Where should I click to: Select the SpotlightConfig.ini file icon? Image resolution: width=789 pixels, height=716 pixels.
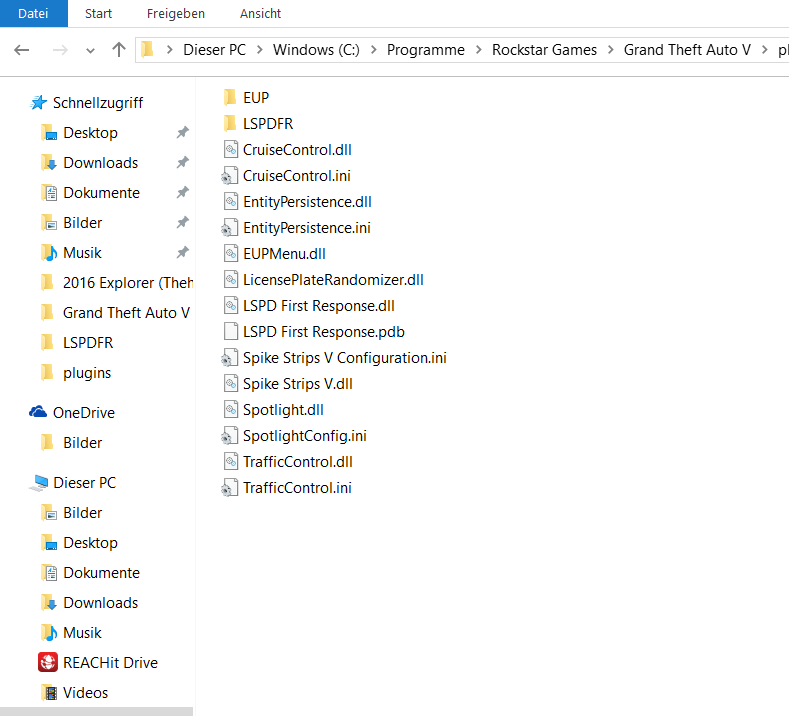click(x=229, y=436)
